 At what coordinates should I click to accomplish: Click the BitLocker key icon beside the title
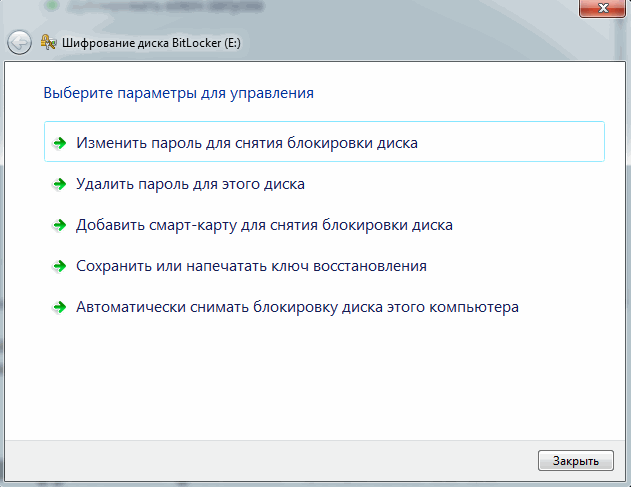click(48, 43)
